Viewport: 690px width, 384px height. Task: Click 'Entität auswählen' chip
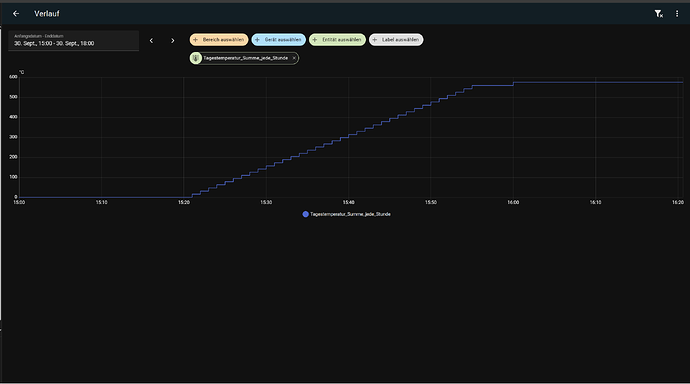(337, 40)
